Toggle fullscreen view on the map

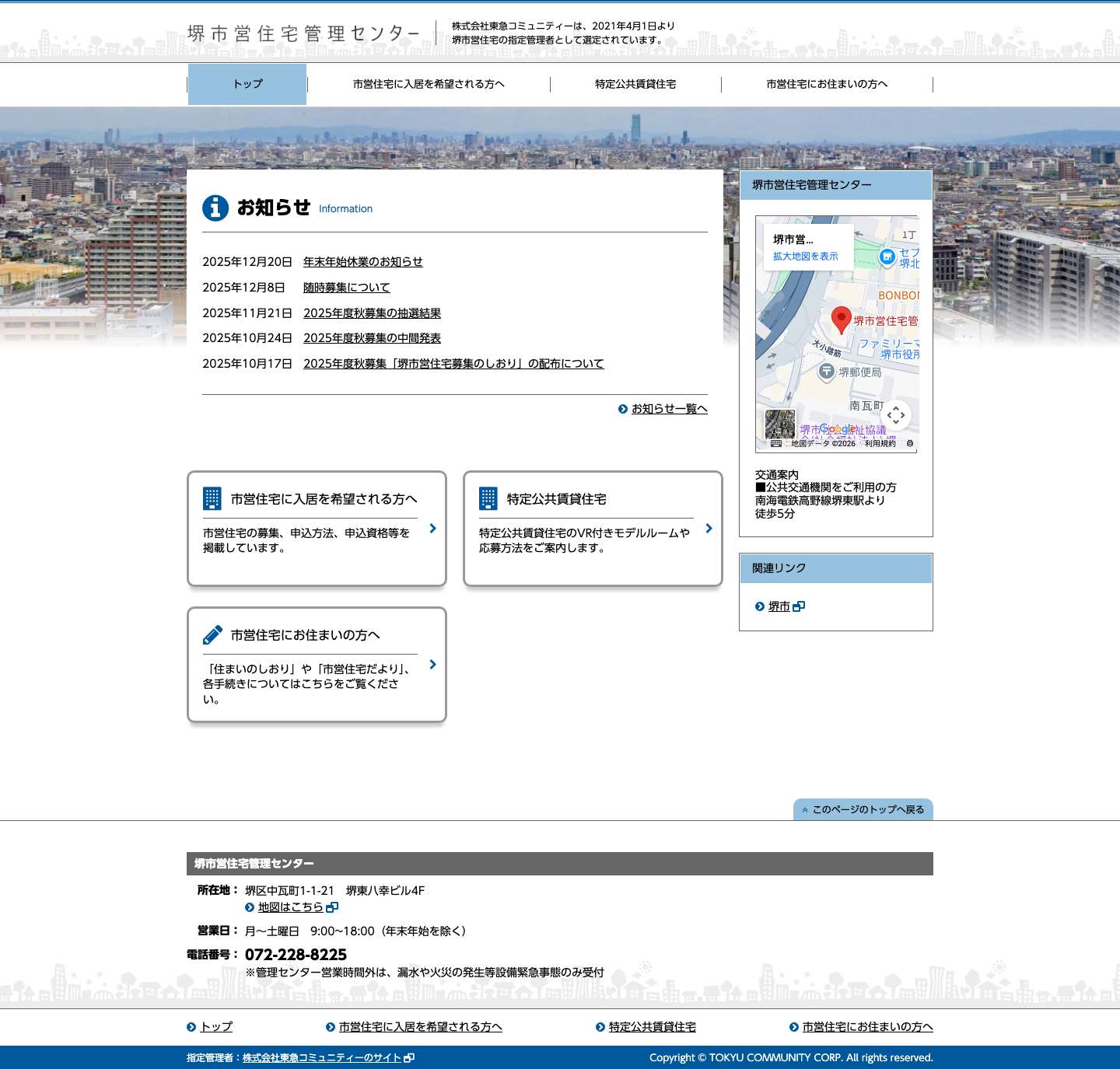click(896, 415)
